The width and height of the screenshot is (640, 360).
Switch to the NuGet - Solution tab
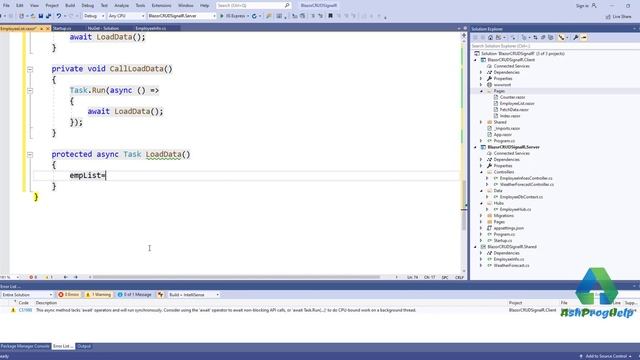coord(103,29)
